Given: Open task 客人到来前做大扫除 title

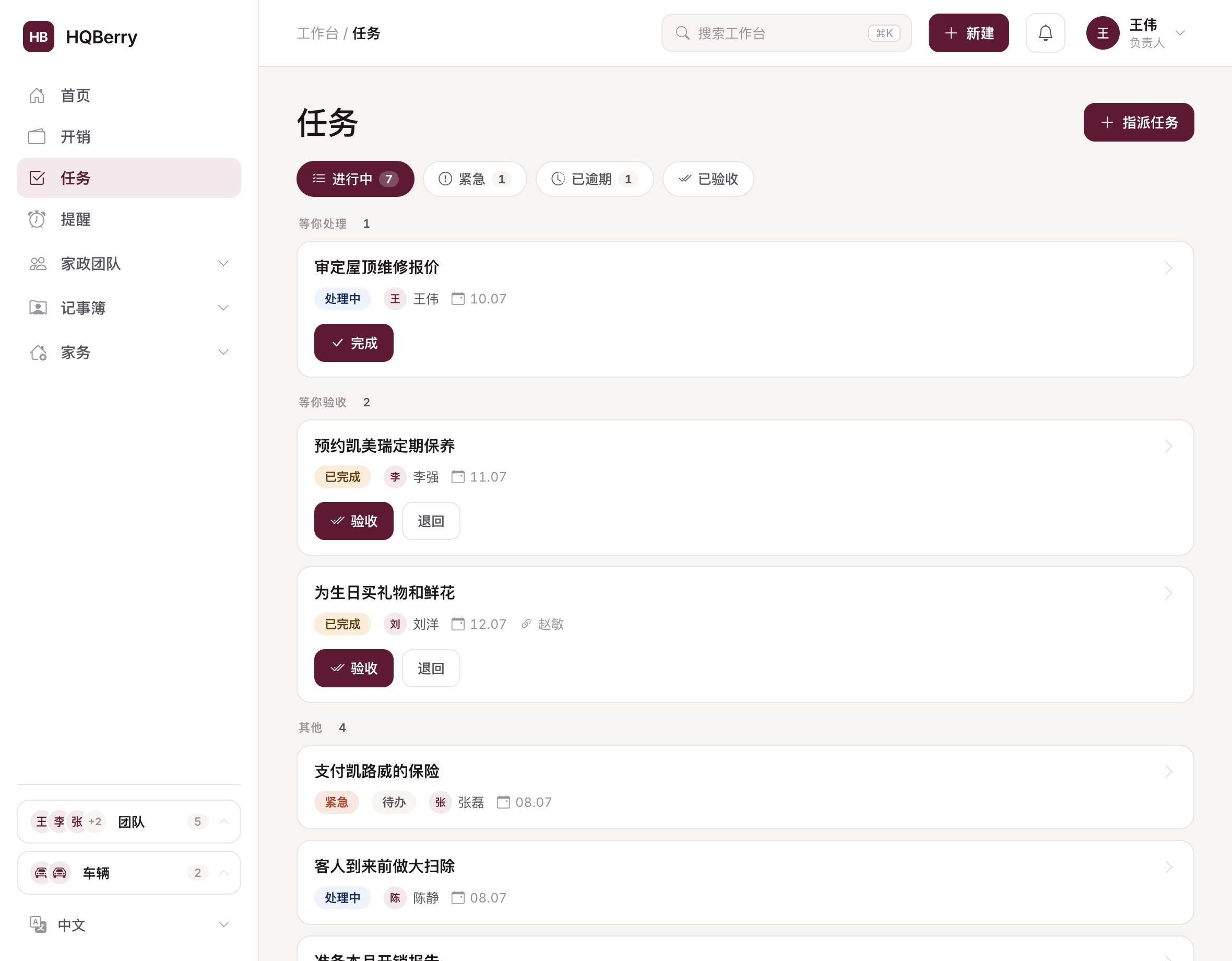Looking at the screenshot, I should pos(385,866).
